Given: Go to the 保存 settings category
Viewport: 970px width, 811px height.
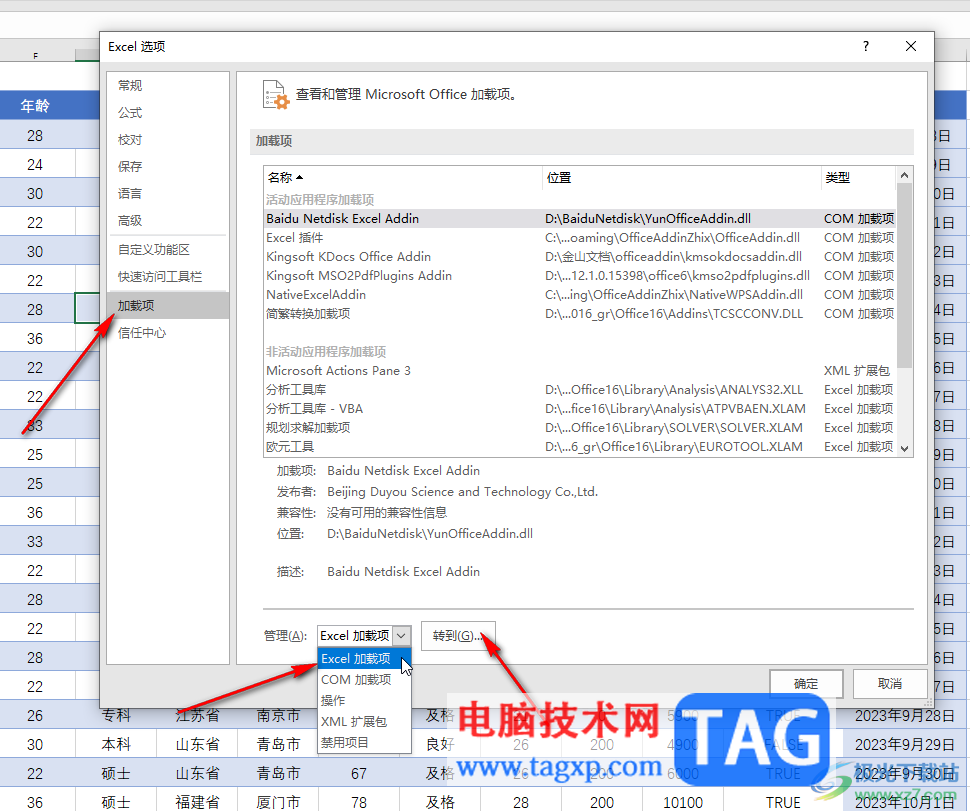Looking at the screenshot, I should point(168,166).
